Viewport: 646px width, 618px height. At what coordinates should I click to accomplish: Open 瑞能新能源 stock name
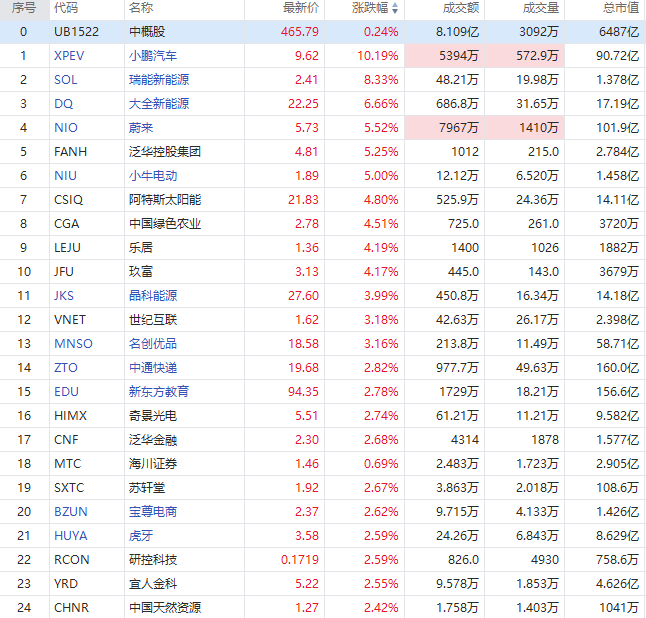(x=159, y=80)
